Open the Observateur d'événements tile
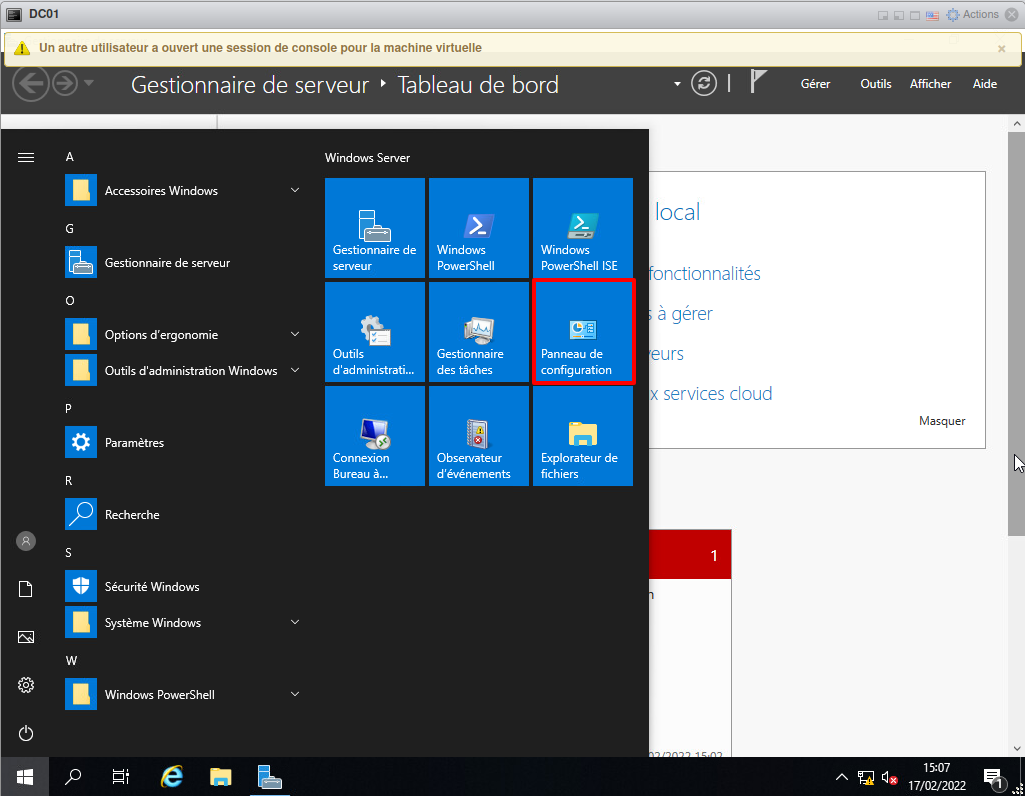Viewport: 1025px width, 796px height. click(478, 436)
